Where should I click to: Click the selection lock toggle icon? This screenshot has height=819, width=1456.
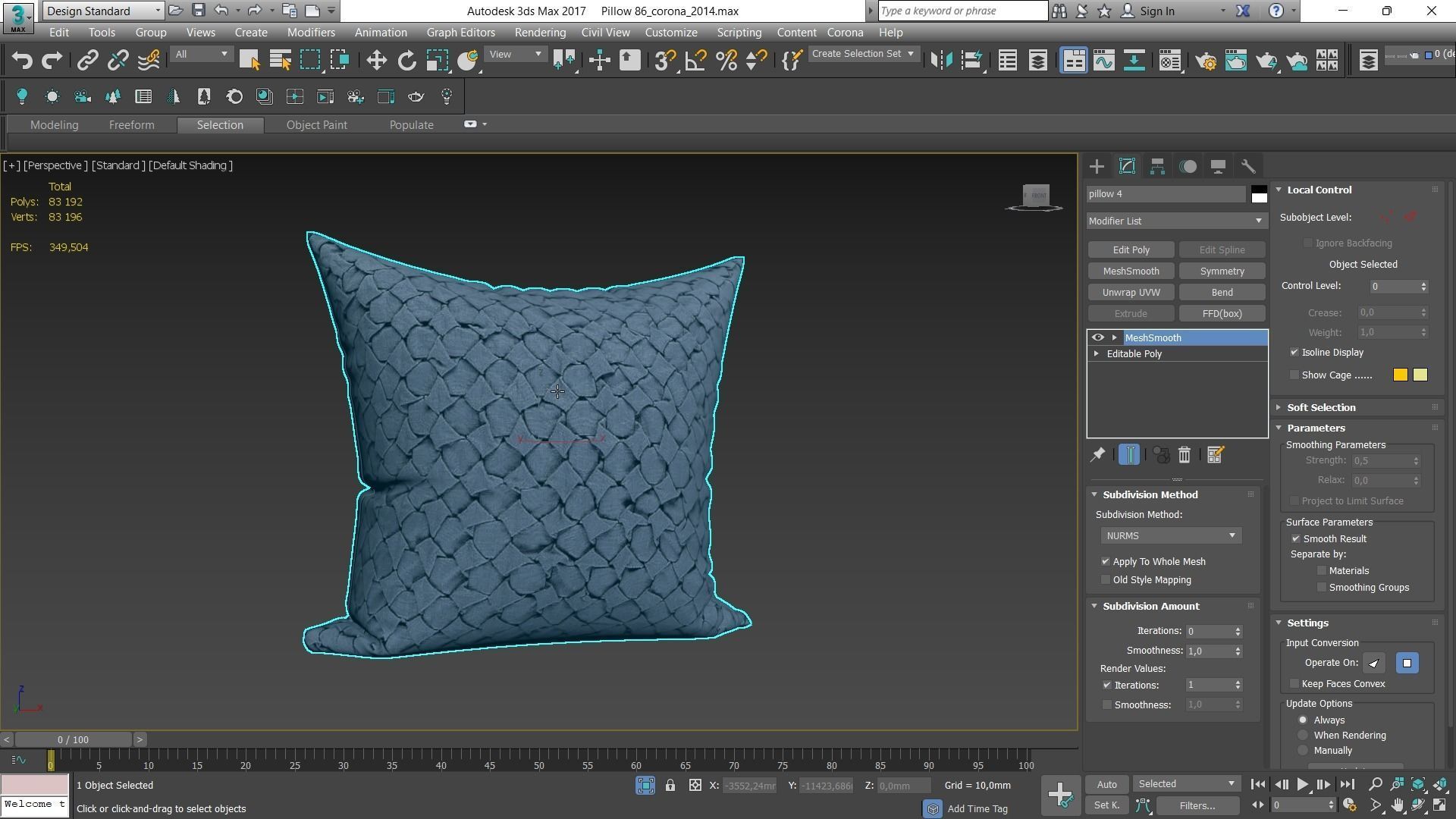(670, 786)
